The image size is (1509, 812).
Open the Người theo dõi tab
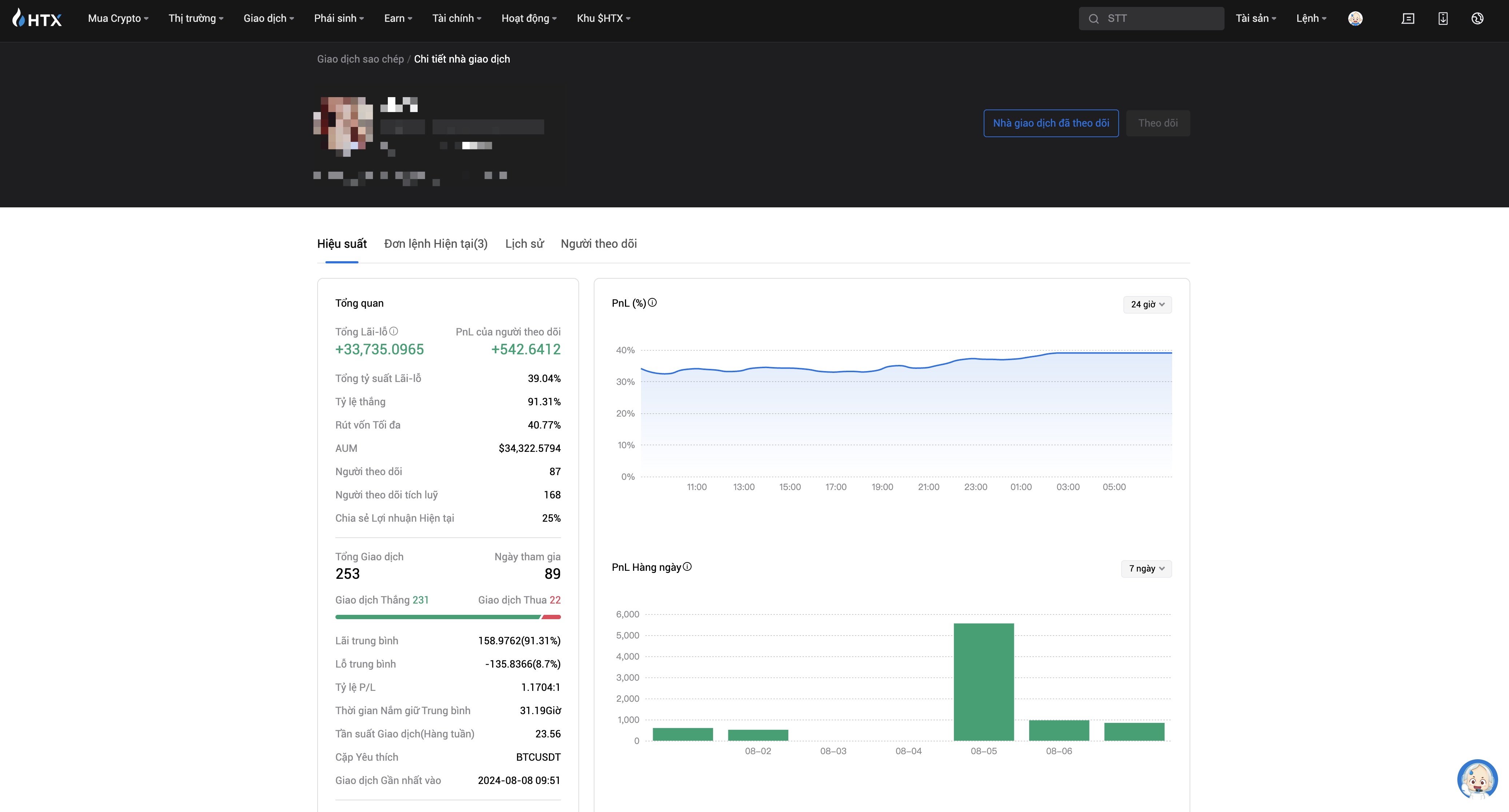pyautogui.click(x=598, y=244)
